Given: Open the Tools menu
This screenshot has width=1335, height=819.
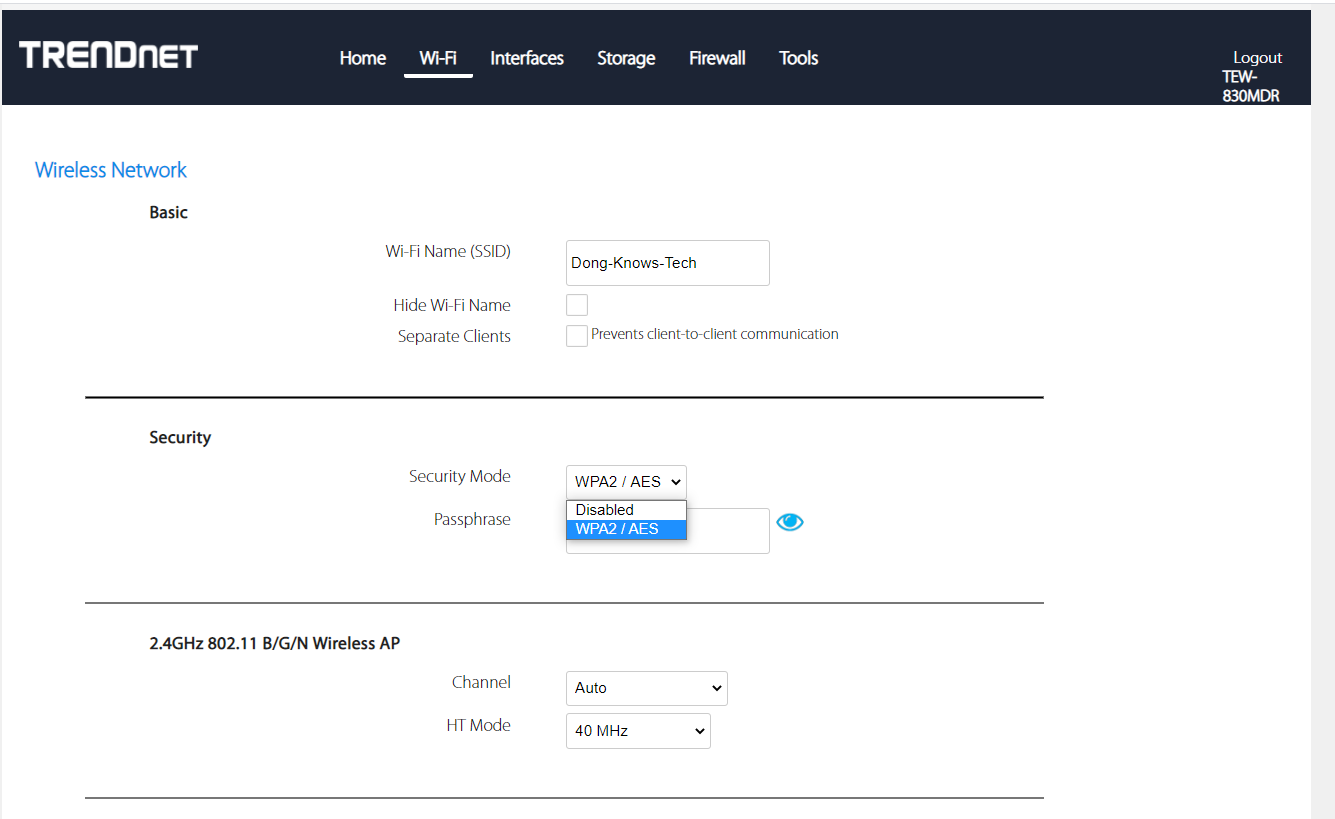Looking at the screenshot, I should 798,58.
